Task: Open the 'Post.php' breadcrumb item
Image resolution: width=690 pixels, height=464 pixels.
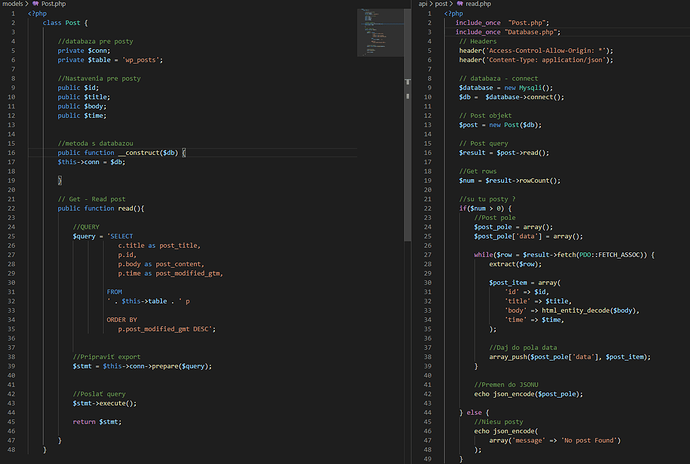Action: [x=54, y=4]
